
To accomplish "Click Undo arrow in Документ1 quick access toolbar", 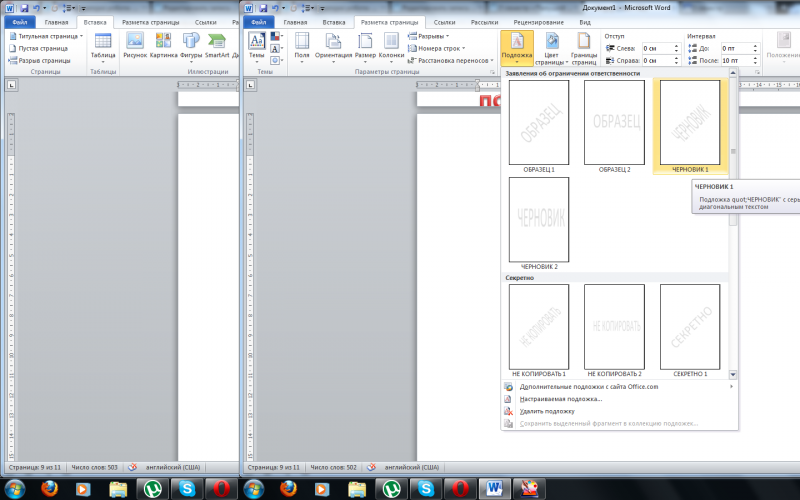I will pos(276,8).
